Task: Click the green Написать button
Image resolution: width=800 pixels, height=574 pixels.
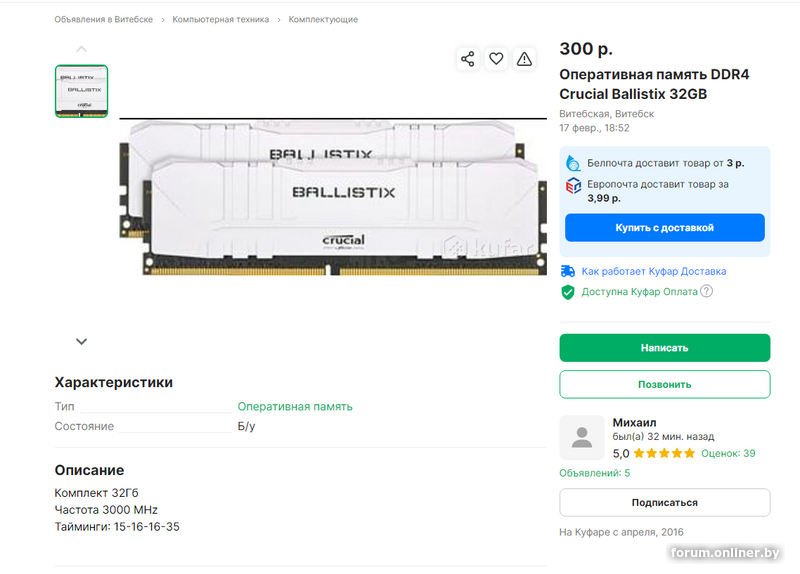Action: [664, 348]
